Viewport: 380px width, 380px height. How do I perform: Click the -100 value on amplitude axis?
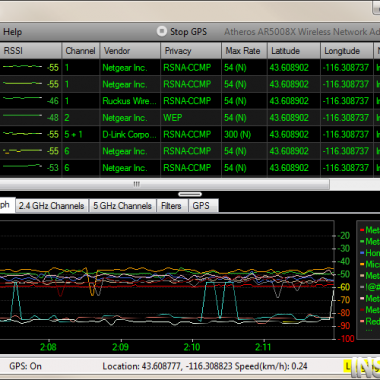point(345,339)
